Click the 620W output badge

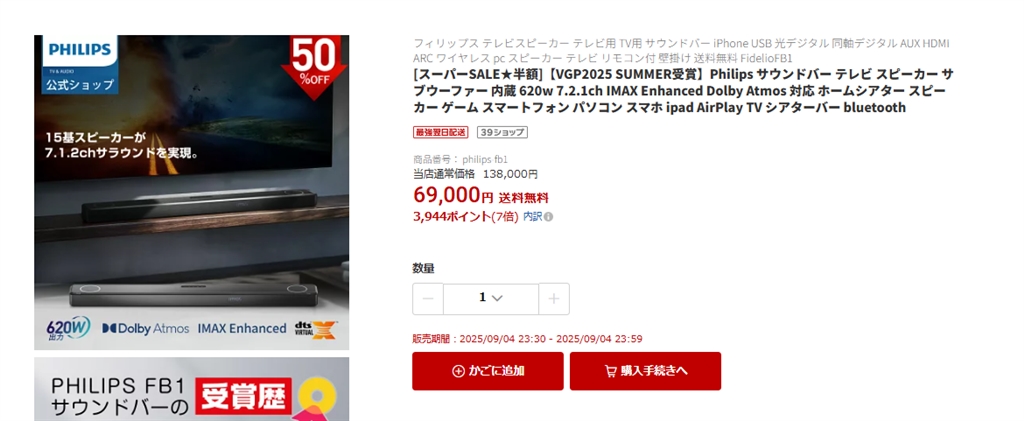click(x=68, y=328)
